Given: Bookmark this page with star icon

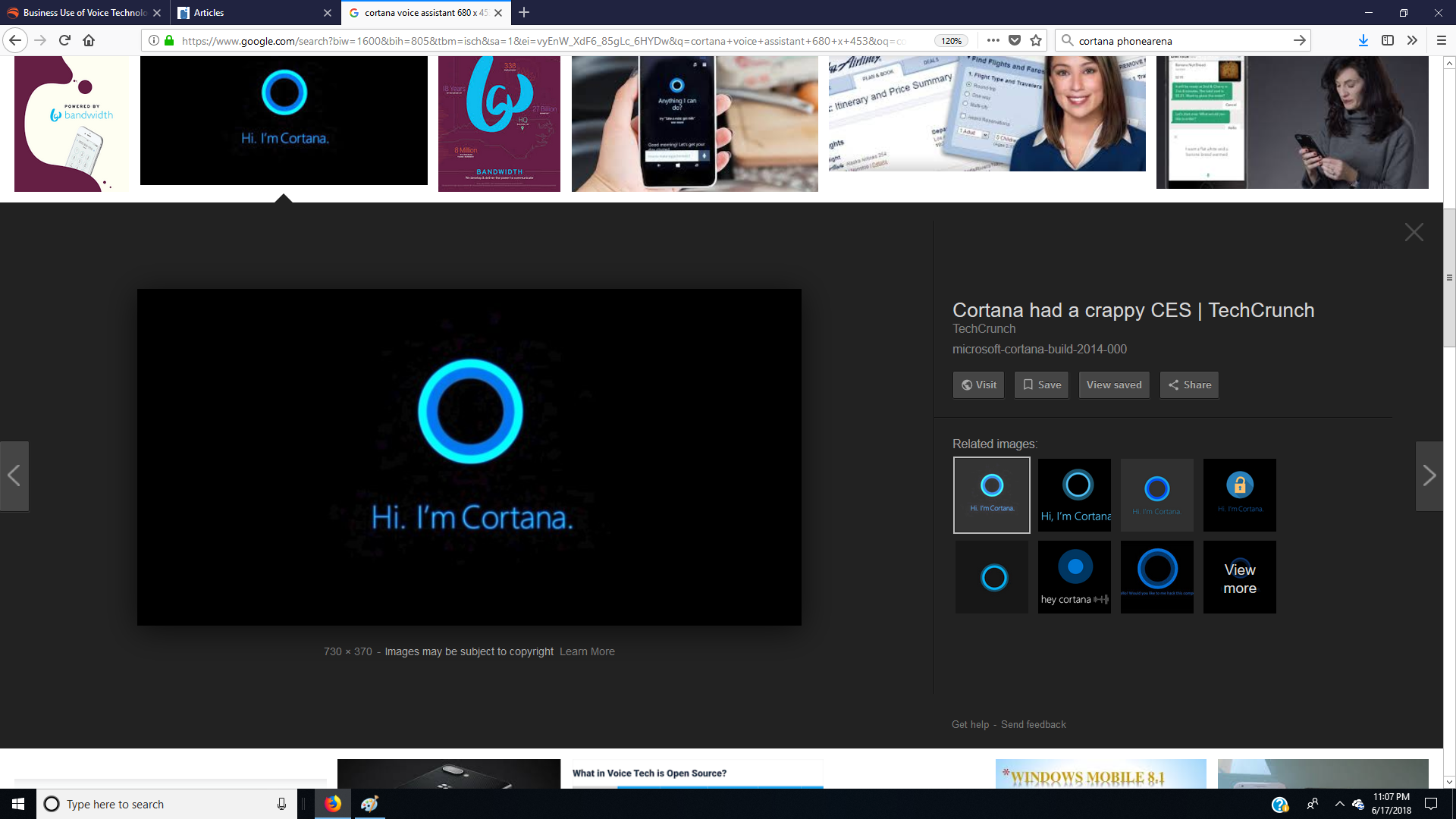Looking at the screenshot, I should tap(1036, 40).
